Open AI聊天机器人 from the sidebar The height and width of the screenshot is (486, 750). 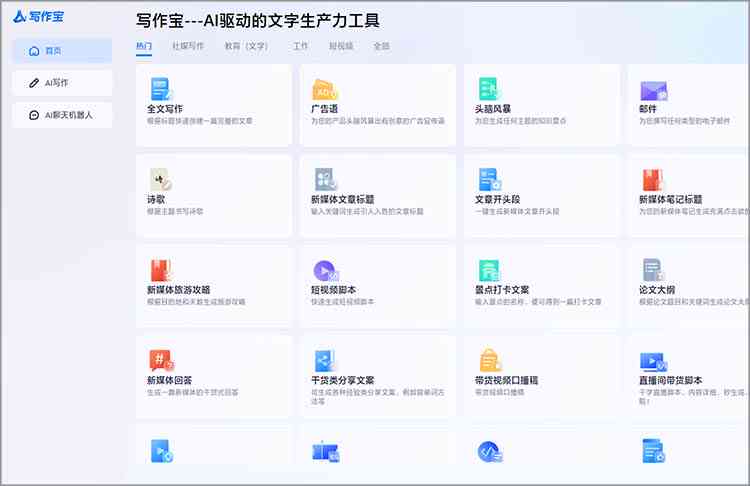point(62,115)
